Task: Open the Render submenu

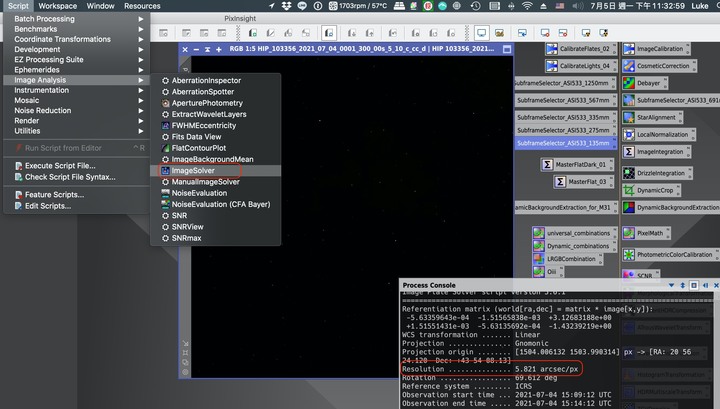Action: pyautogui.click(x=76, y=121)
